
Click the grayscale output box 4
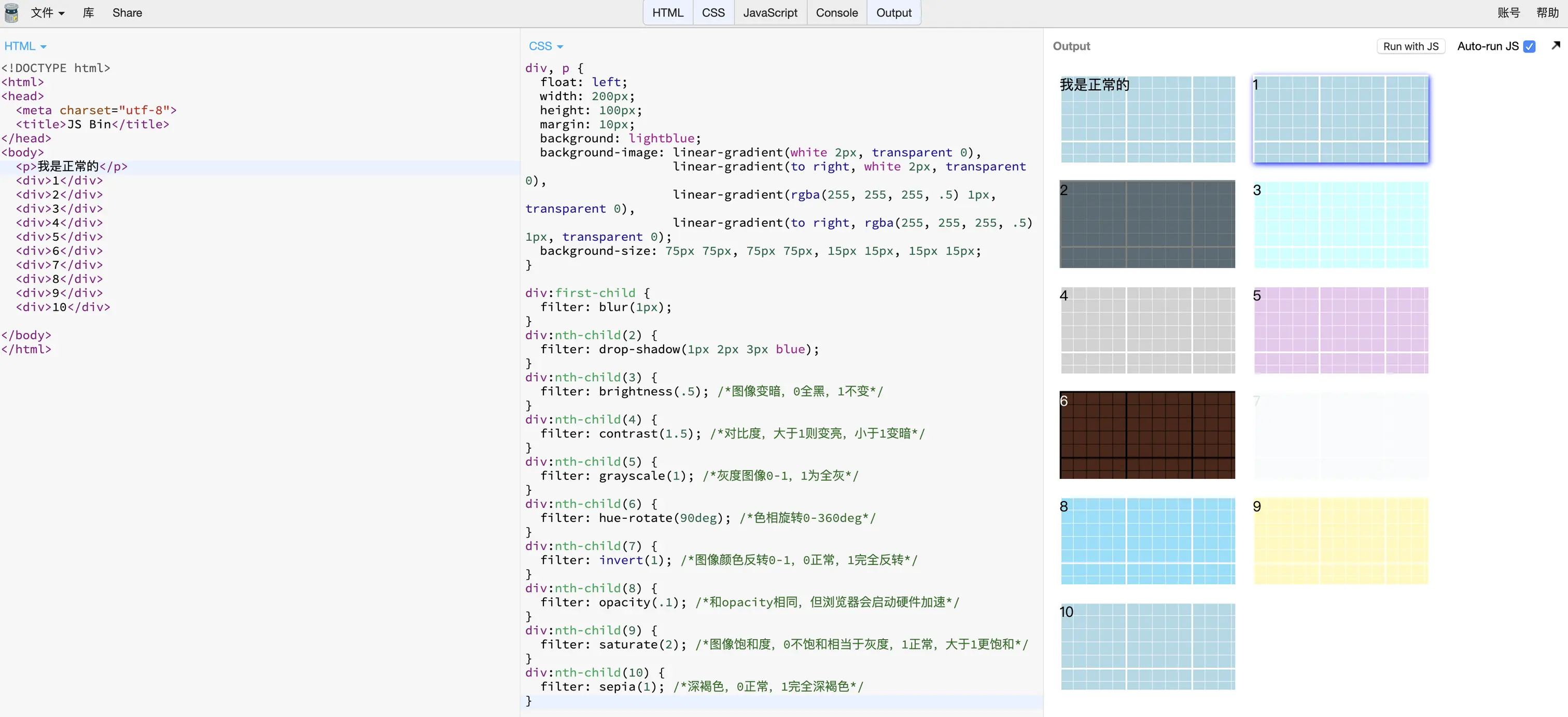pyautogui.click(x=1147, y=330)
